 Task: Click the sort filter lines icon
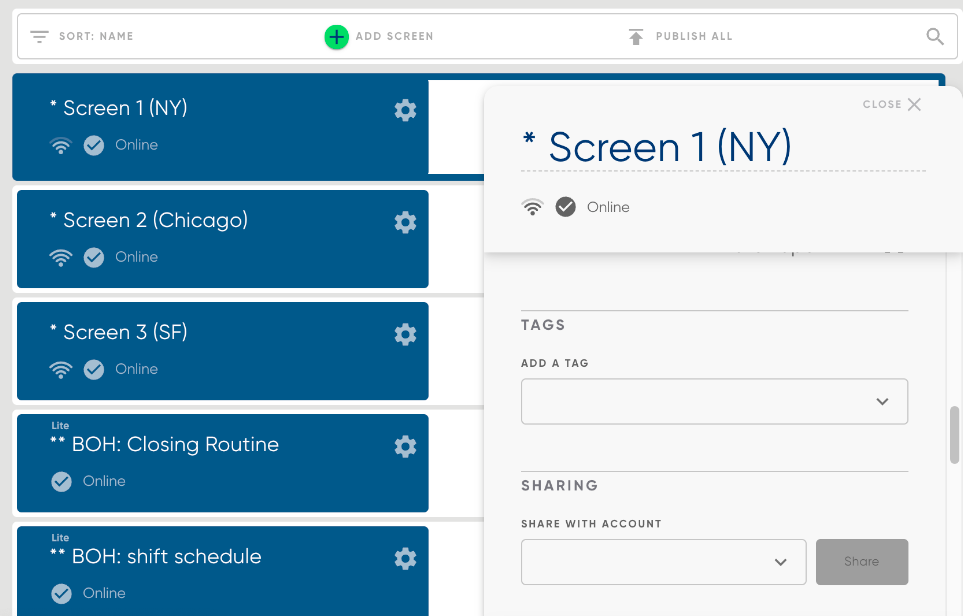[x=39, y=37]
